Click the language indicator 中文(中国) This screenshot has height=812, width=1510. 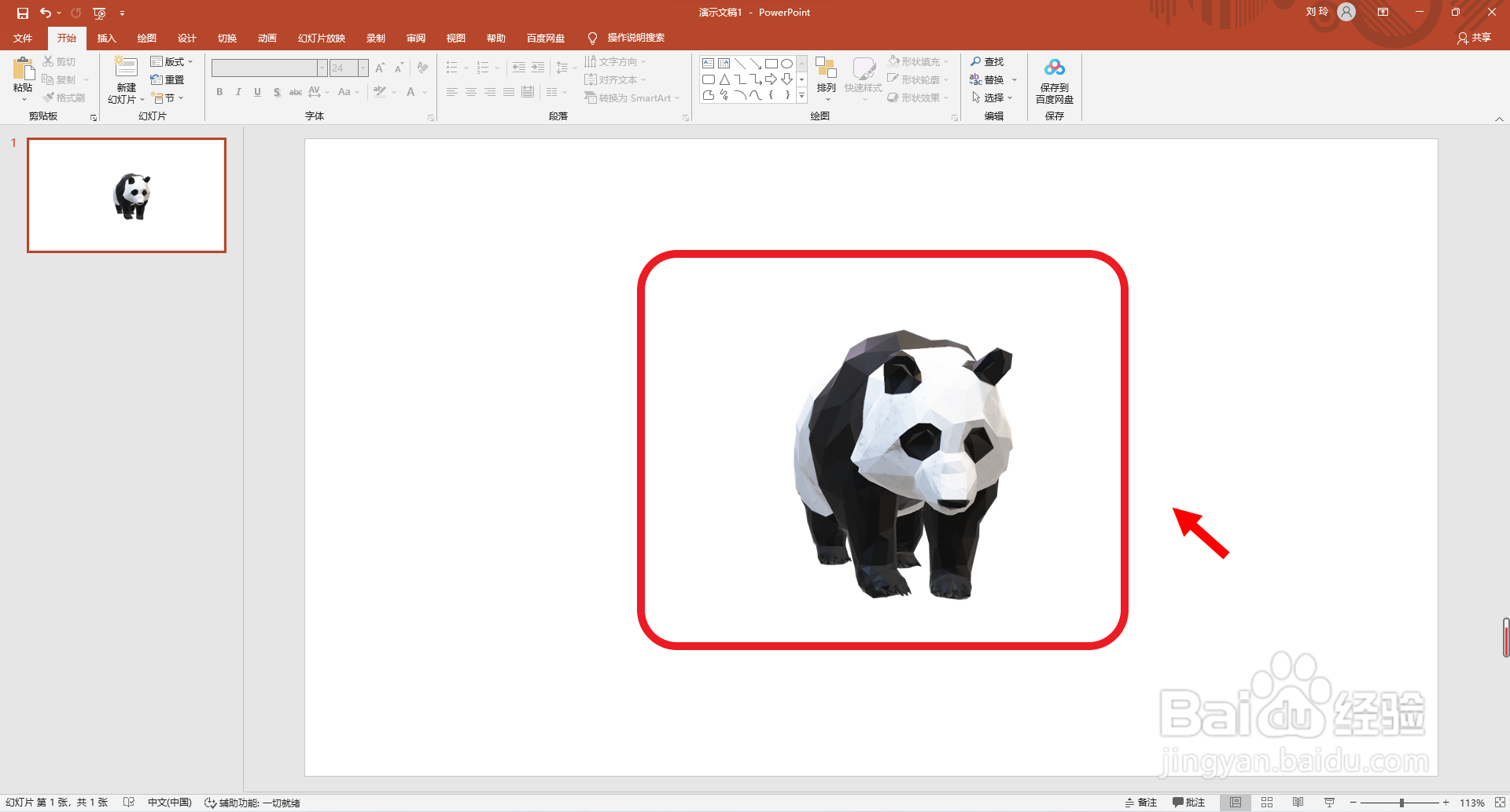[x=170, y=803]
